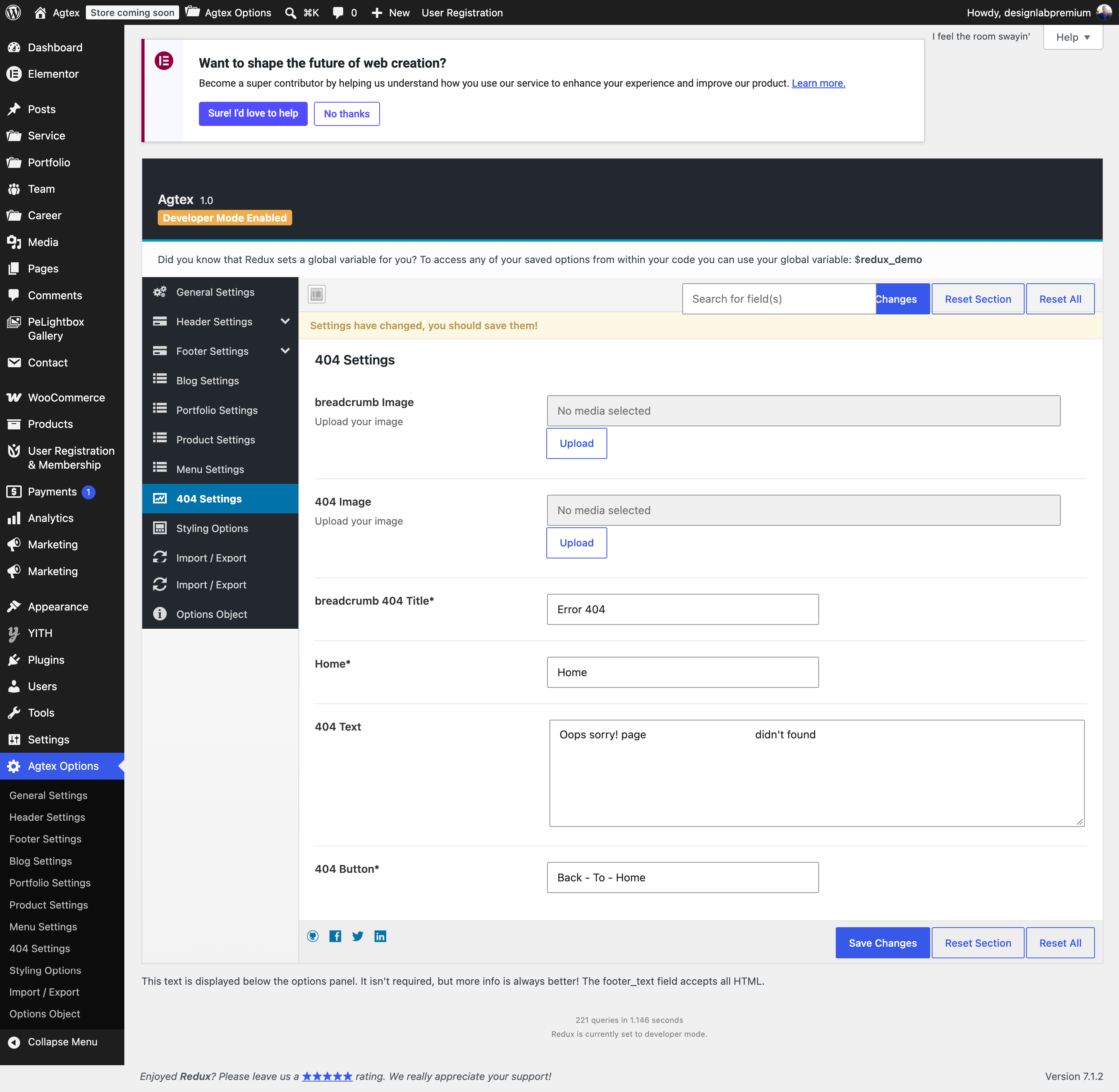The width and height of the screenshot is (1119, 1092).
Task: Click the top Reset All button
Action: pos(1060,299)
